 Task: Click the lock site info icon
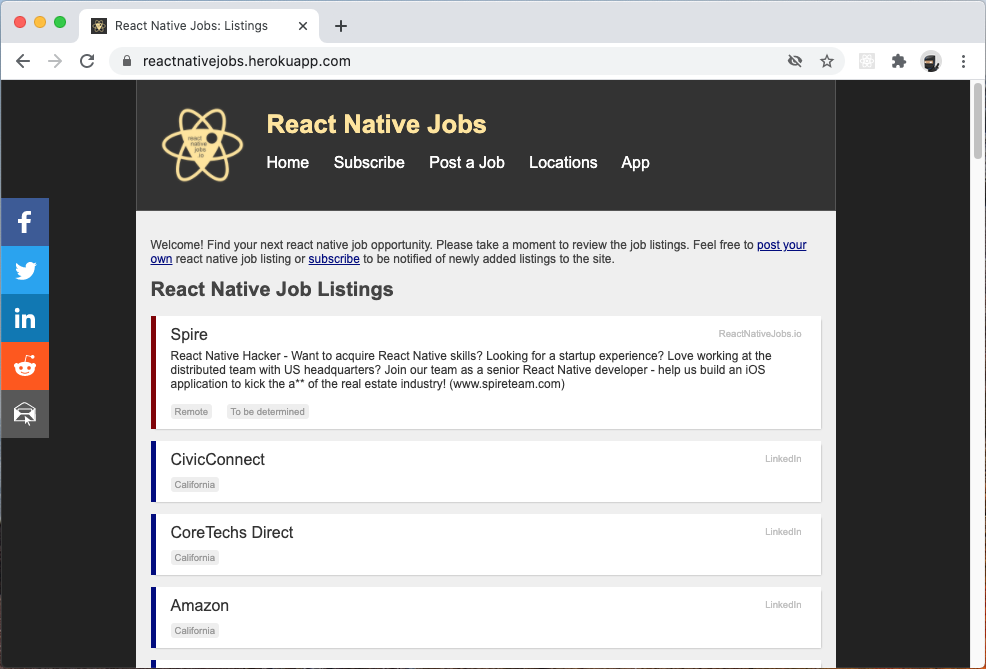[127, 61]
